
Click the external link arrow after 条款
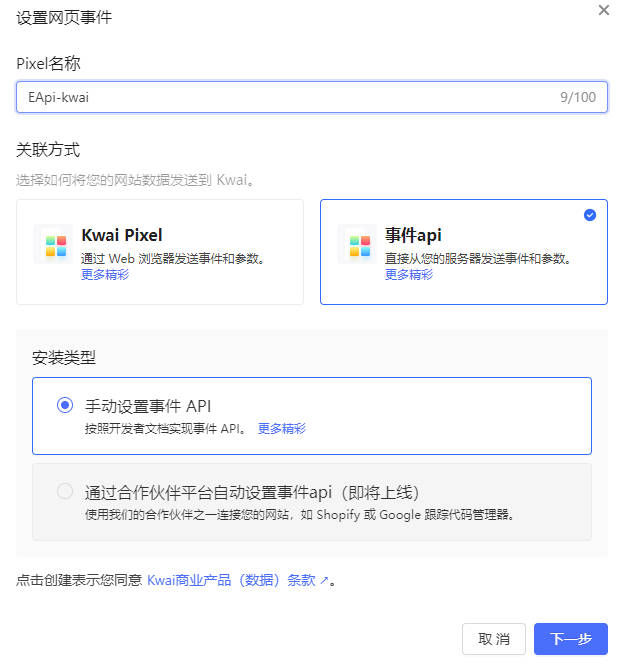coord(324,581)
